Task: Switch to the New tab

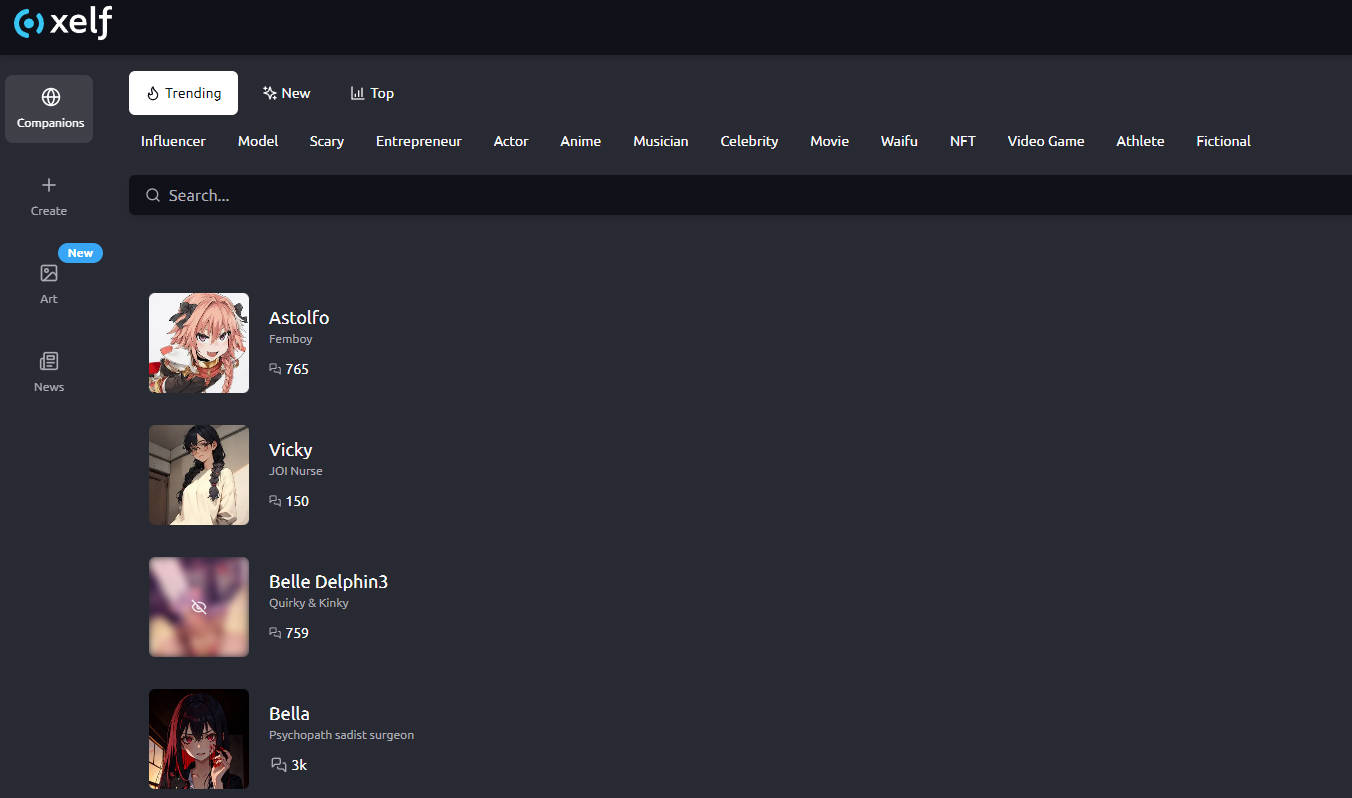Action: click(x=286, y=93)
